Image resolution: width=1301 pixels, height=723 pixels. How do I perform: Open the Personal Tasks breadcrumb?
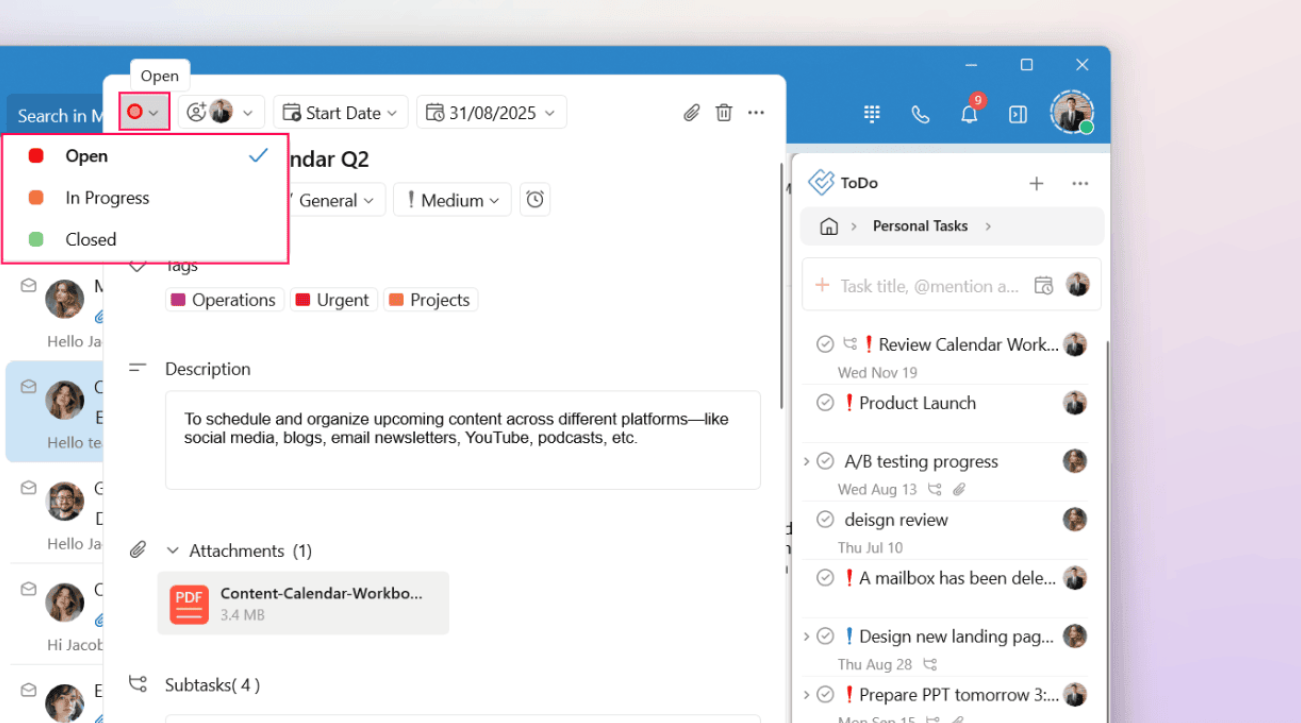point(920,226)
